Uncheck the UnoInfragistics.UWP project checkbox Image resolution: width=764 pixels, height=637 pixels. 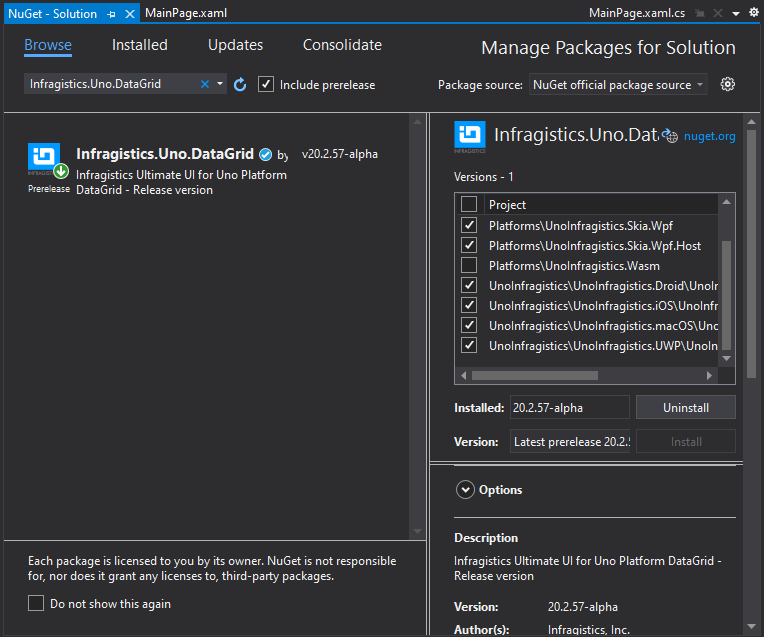point(469,345)
